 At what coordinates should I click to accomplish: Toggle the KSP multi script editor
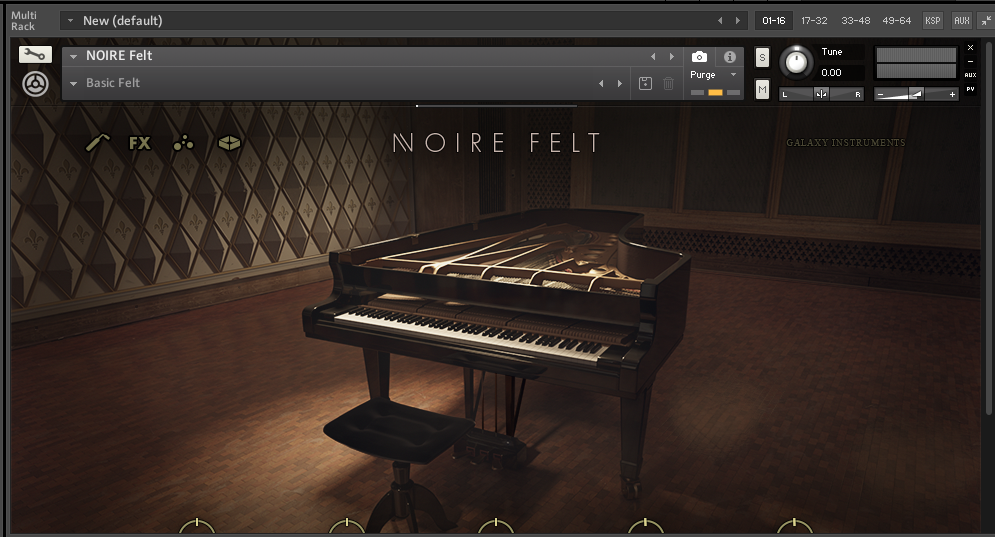pos(932,20)
